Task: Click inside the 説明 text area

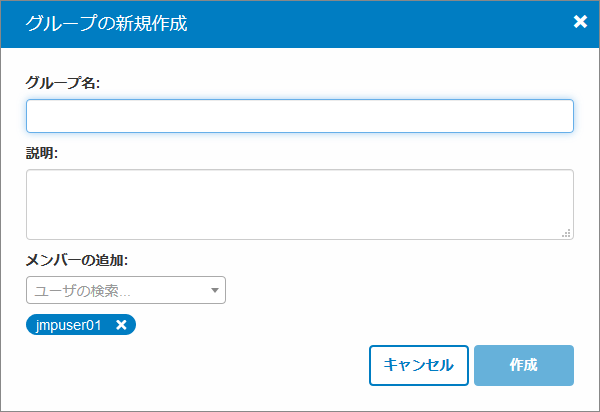Action: click(x=299, y=204)
